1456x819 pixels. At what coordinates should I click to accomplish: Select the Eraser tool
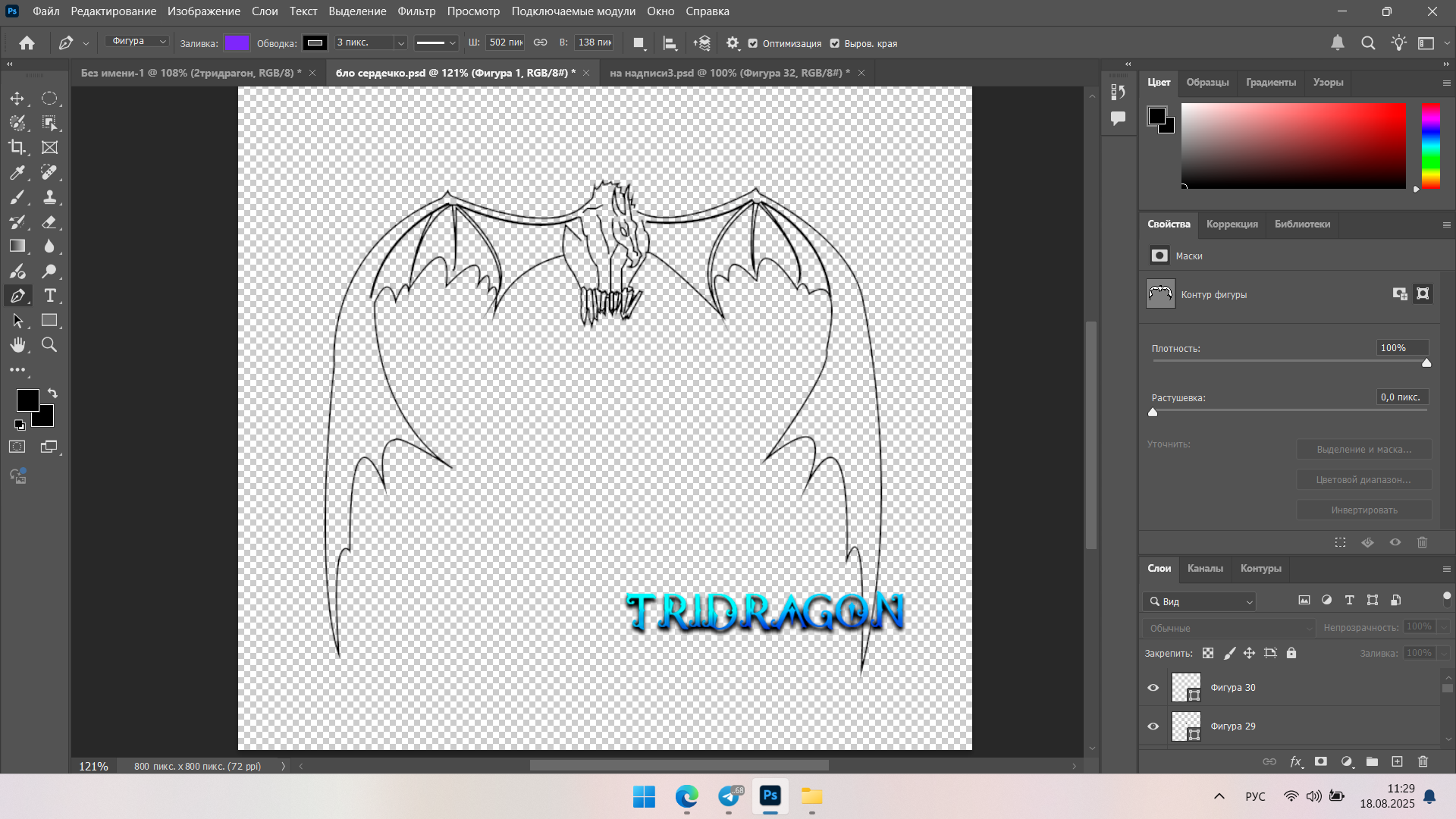click(49, 222)
